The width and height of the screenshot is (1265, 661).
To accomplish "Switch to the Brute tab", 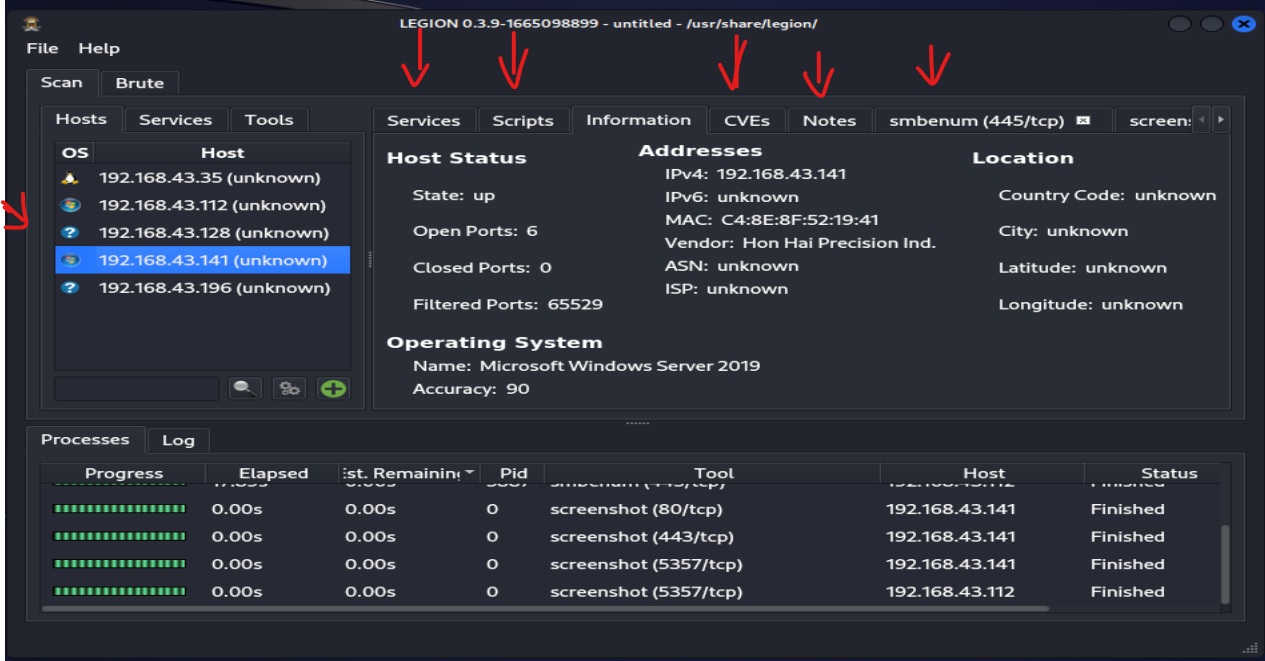I will 139,83.
